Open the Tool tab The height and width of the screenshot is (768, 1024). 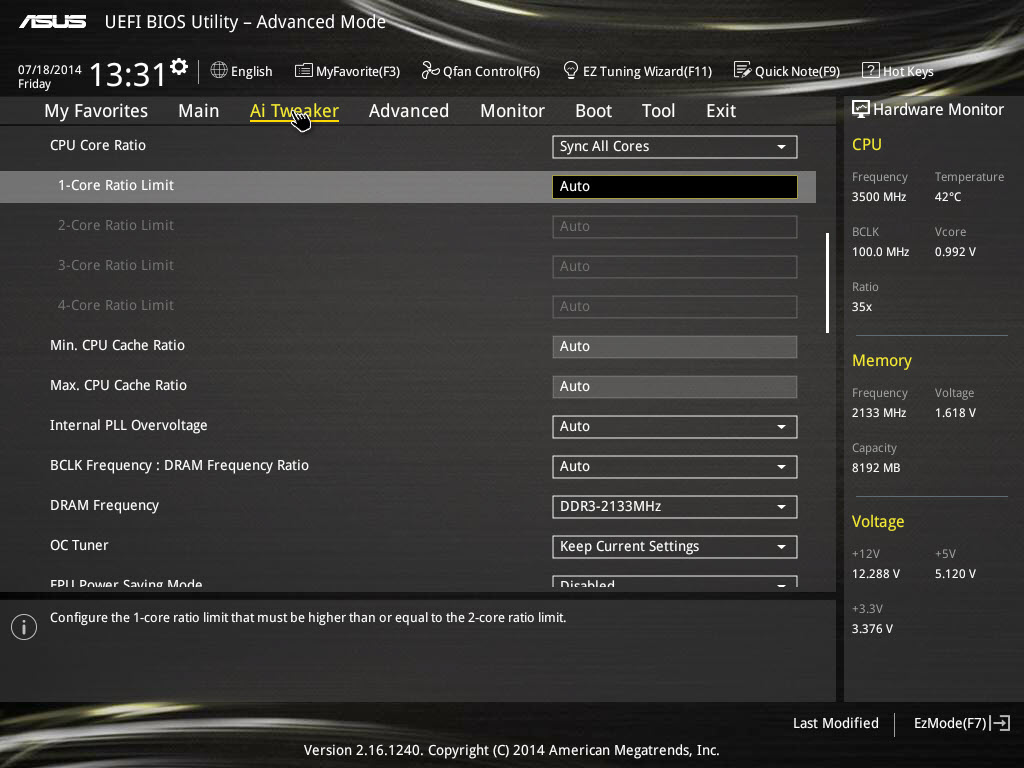click(658, 111)
